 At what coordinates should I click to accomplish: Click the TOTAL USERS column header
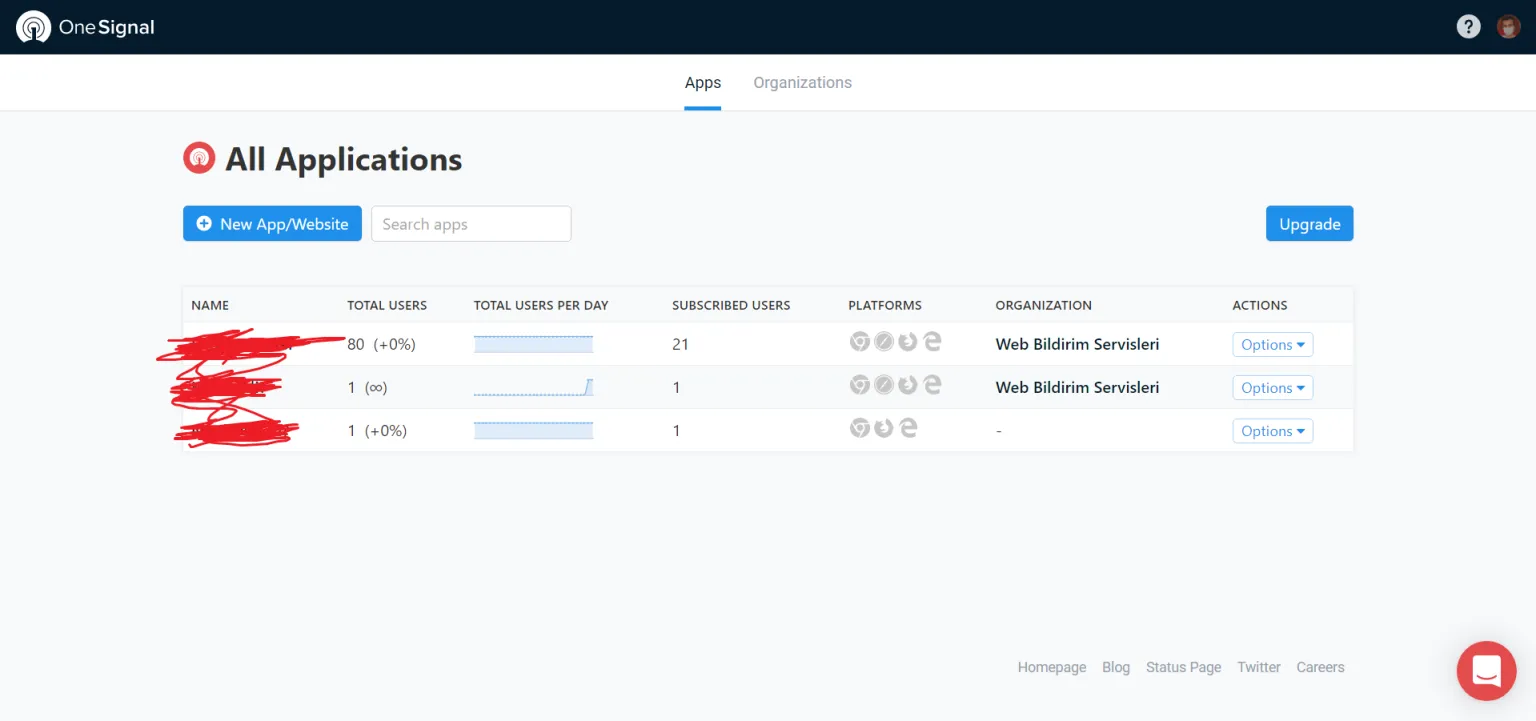click(387, 305)
